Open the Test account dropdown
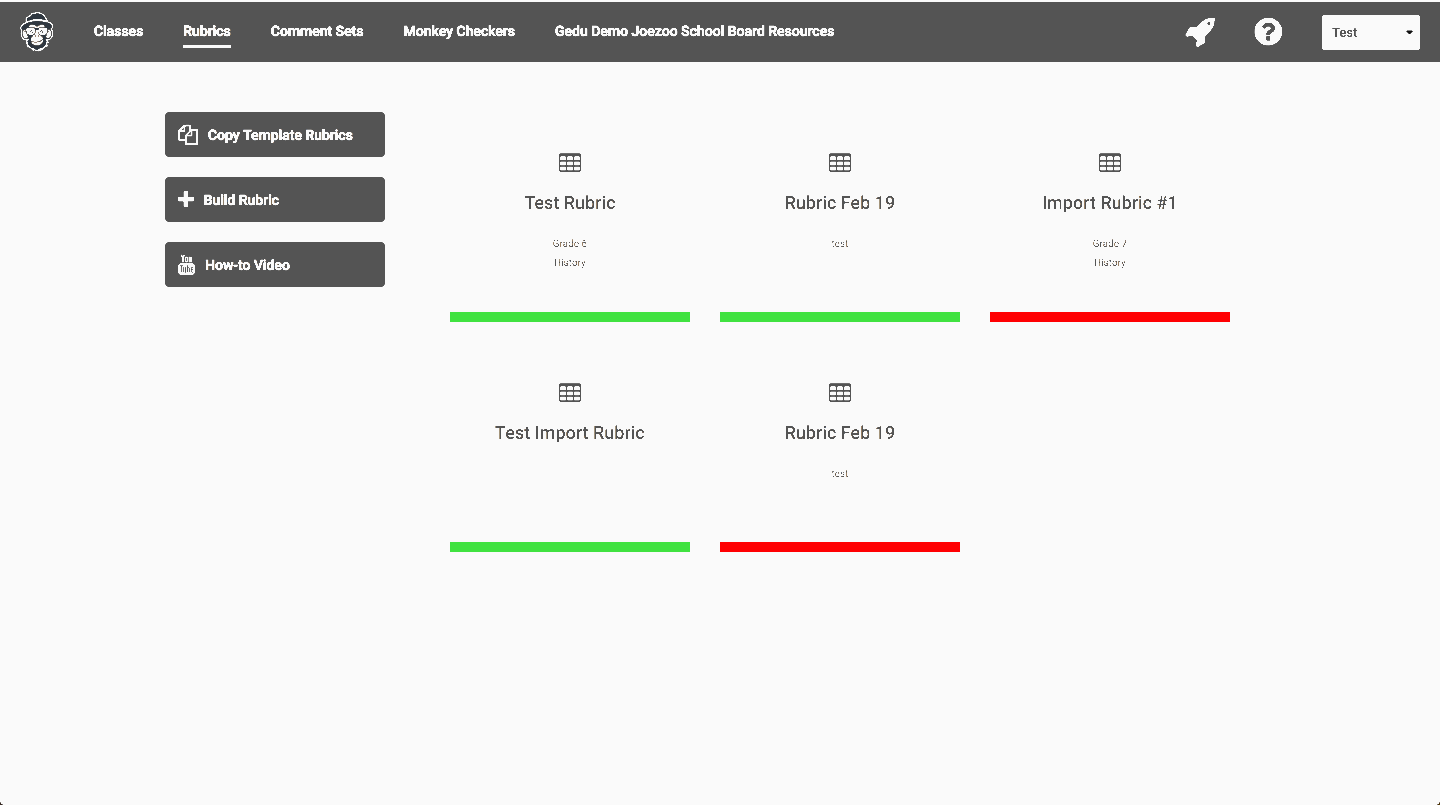Screen dimensions: 1440x805 1370,32
